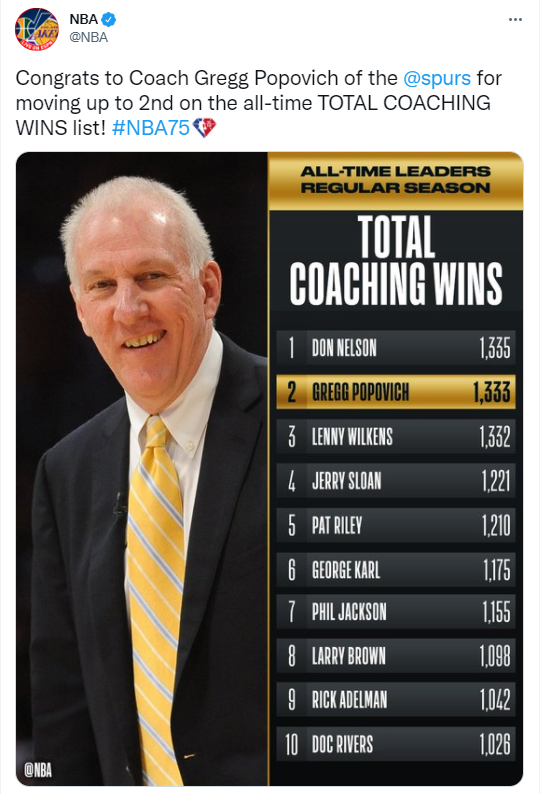Click the Doc Rivers row
Viewport: 540px width, 794px height.
click(x=396, y=744)
